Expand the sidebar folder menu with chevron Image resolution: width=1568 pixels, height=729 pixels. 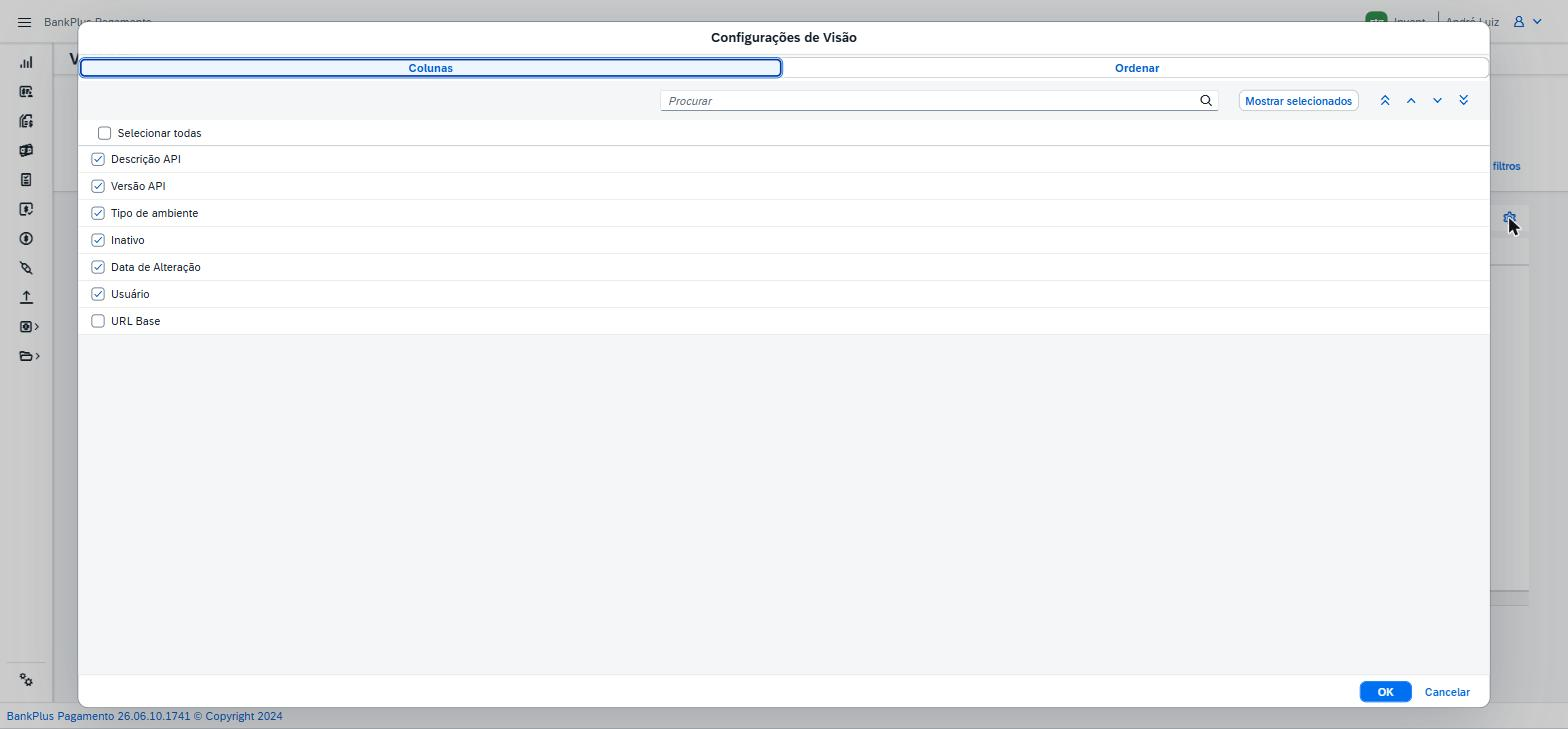(x=29, y=356)
